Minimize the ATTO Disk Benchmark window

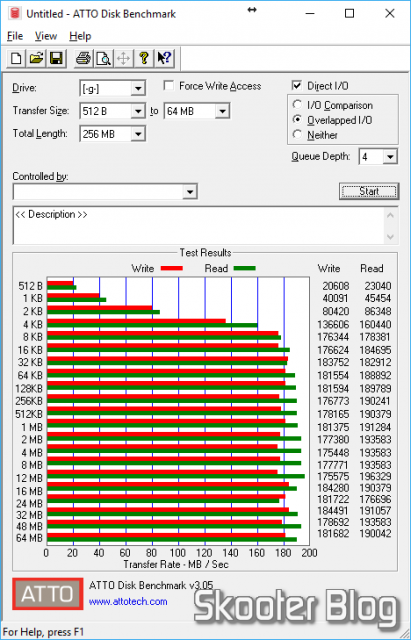click(310, 13)
